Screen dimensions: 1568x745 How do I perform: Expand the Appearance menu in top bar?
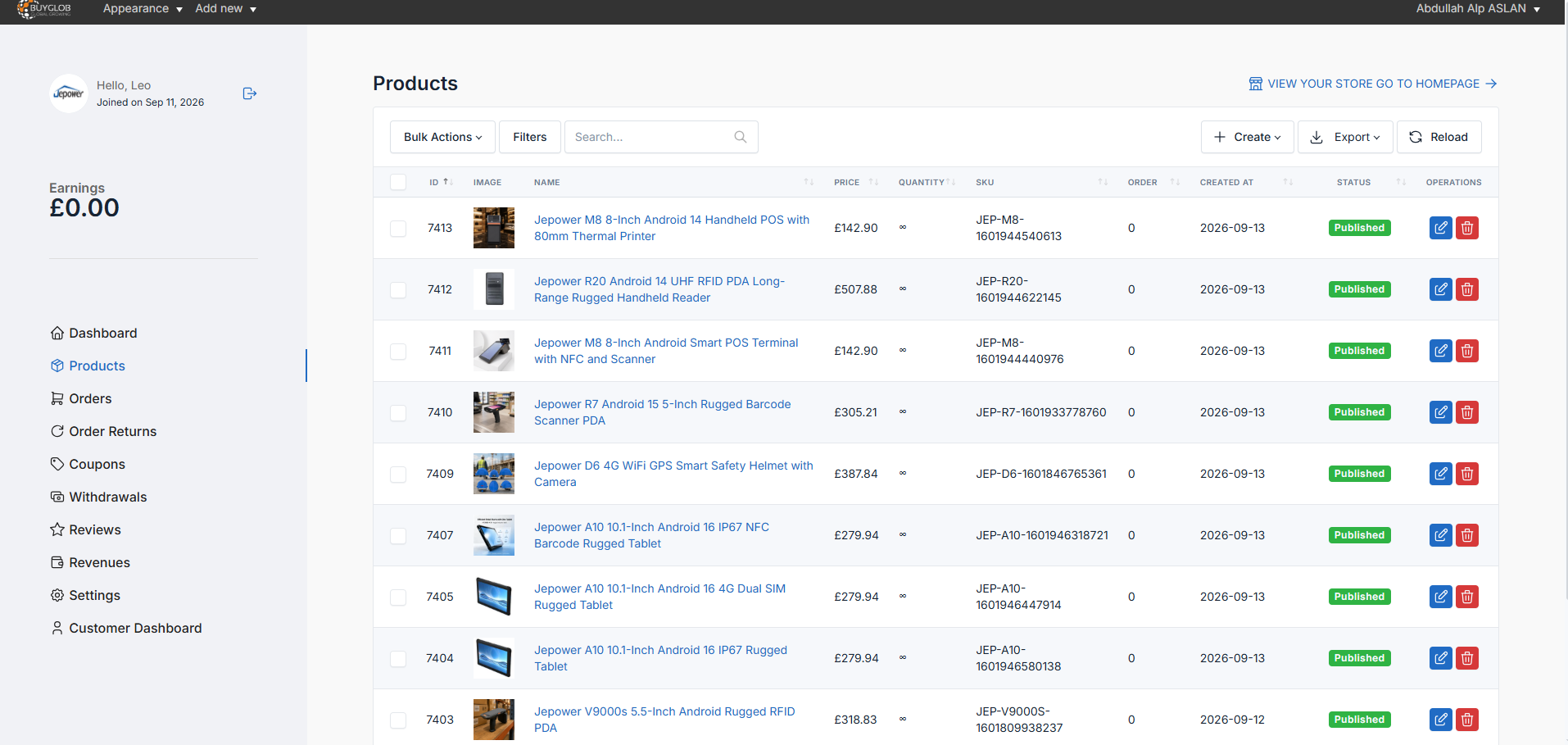click(143, 9)
